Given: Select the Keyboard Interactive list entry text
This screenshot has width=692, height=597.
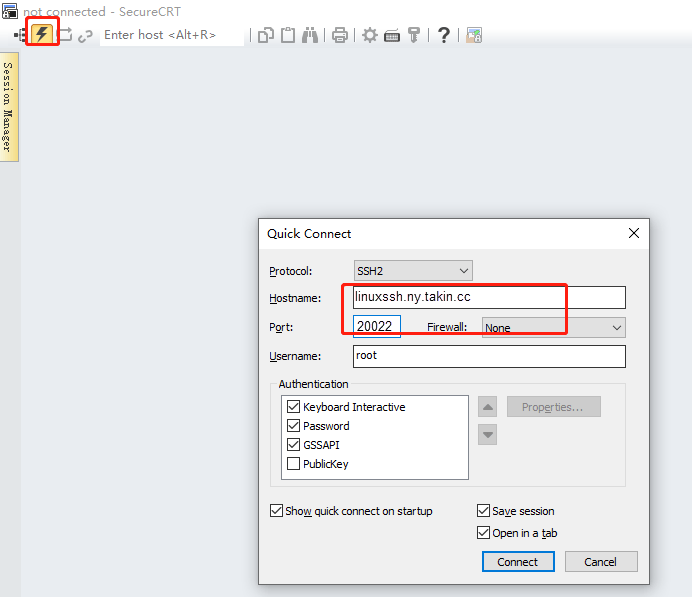Looking at the screenshot, I should pyautogui.click(x=354, y=407).
